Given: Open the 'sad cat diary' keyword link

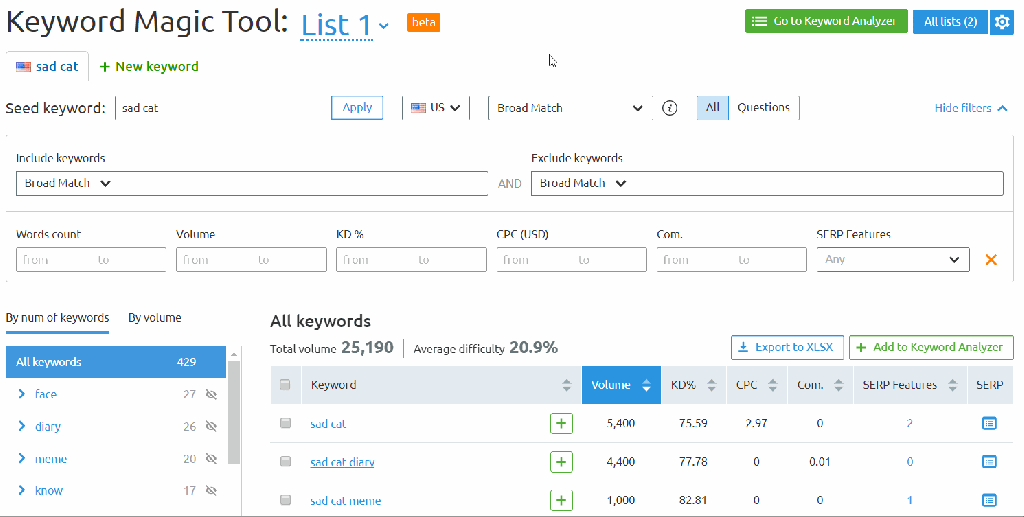Looking at the screenshot, I should click(x=342, y=462).
